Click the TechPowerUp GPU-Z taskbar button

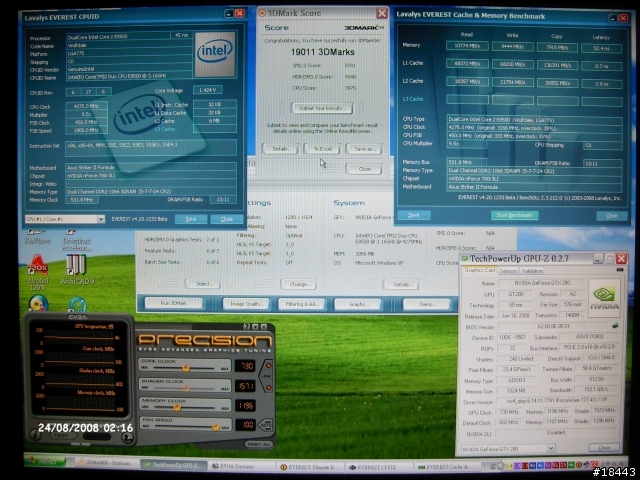point(173,465)
